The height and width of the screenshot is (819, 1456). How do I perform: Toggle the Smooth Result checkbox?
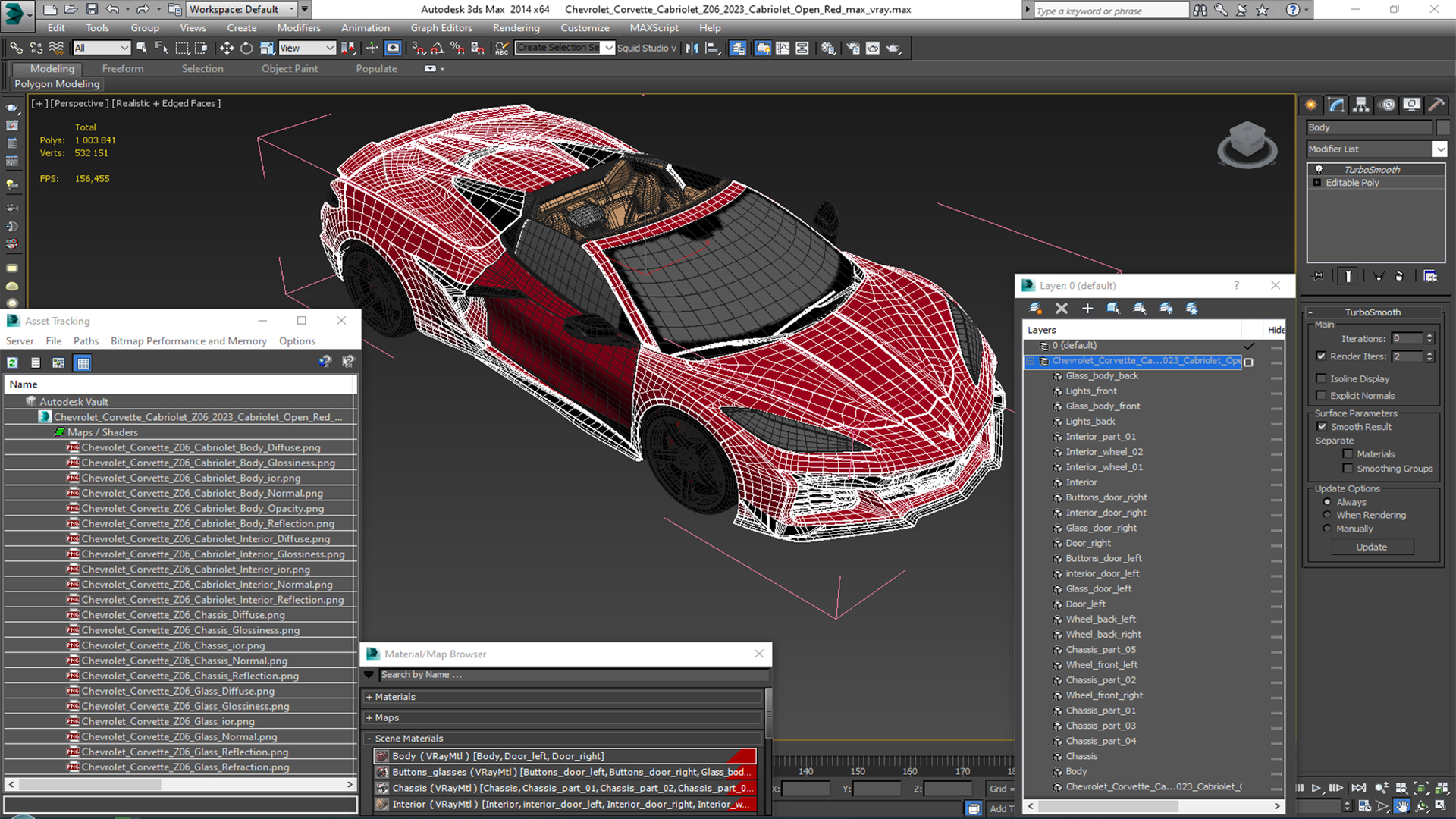[1322, 426]
